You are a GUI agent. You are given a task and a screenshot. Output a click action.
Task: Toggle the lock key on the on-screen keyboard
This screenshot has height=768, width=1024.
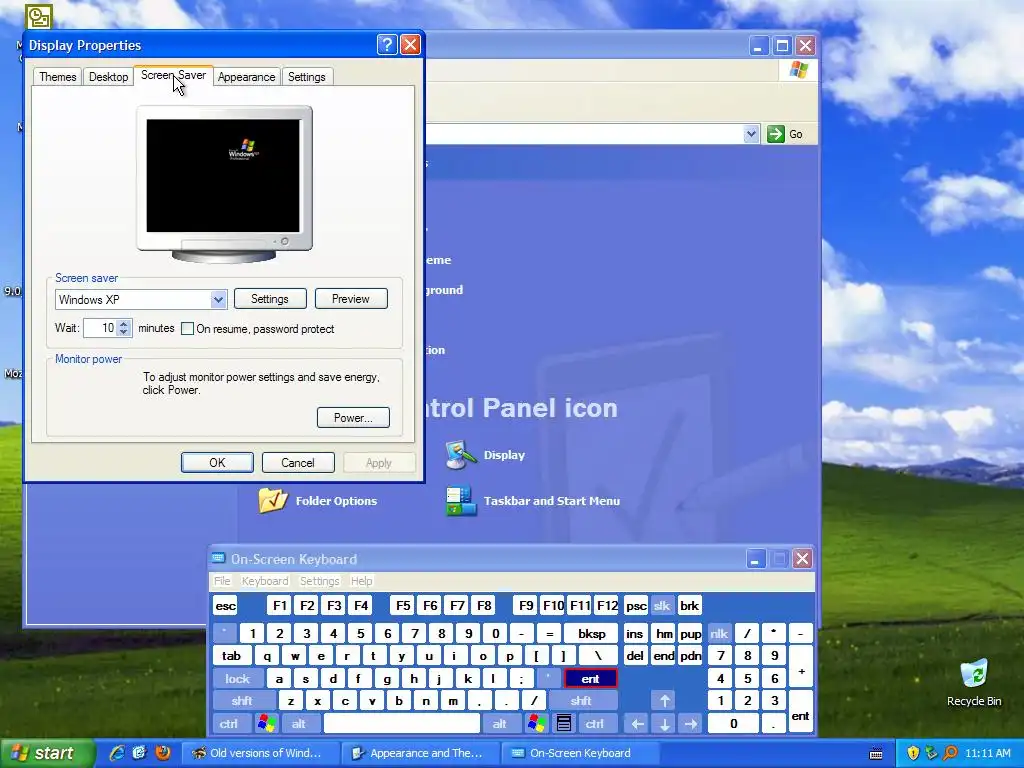[x=238, y=679]
